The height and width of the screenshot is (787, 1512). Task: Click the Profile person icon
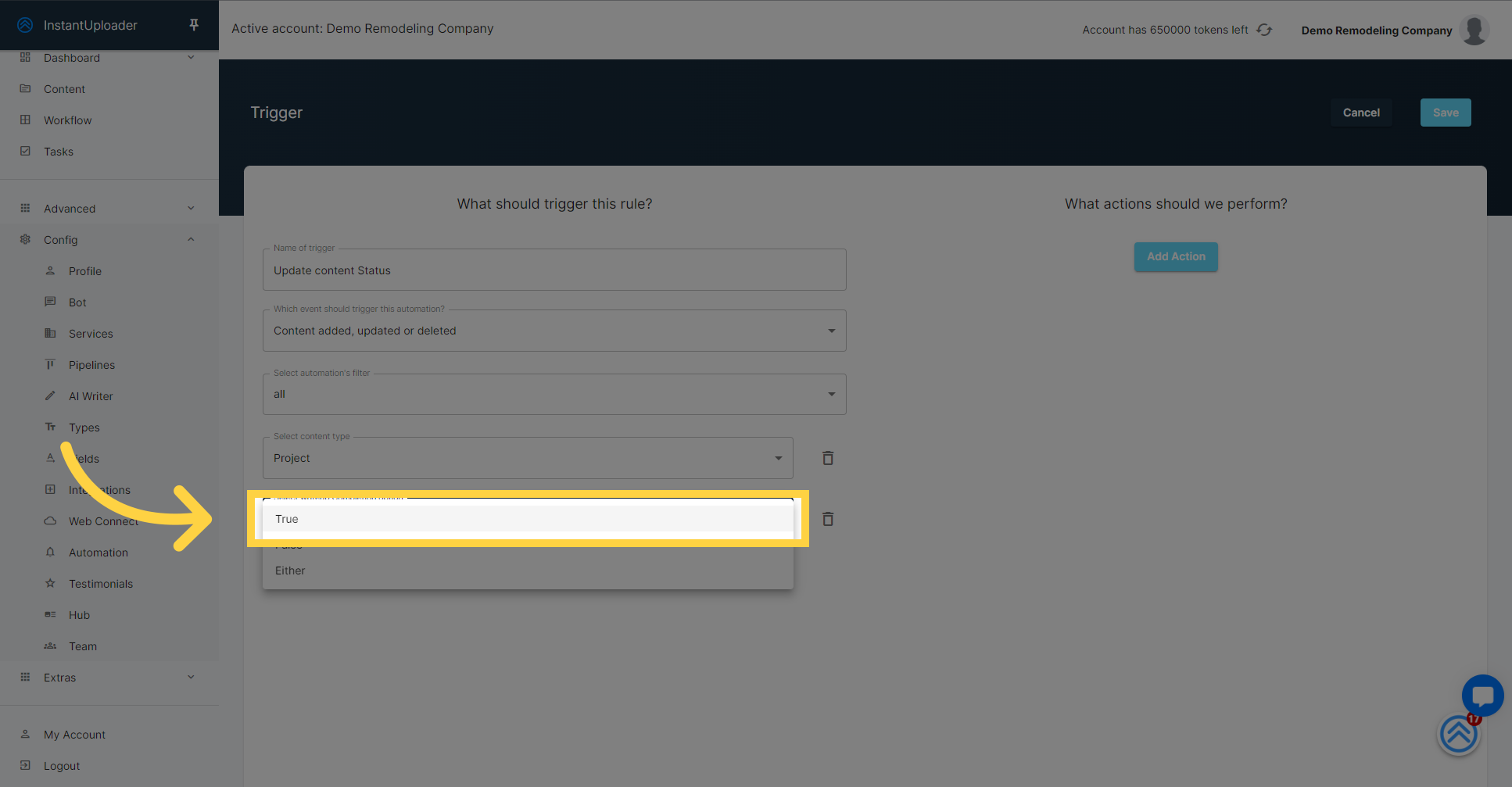tap(50, 271)
